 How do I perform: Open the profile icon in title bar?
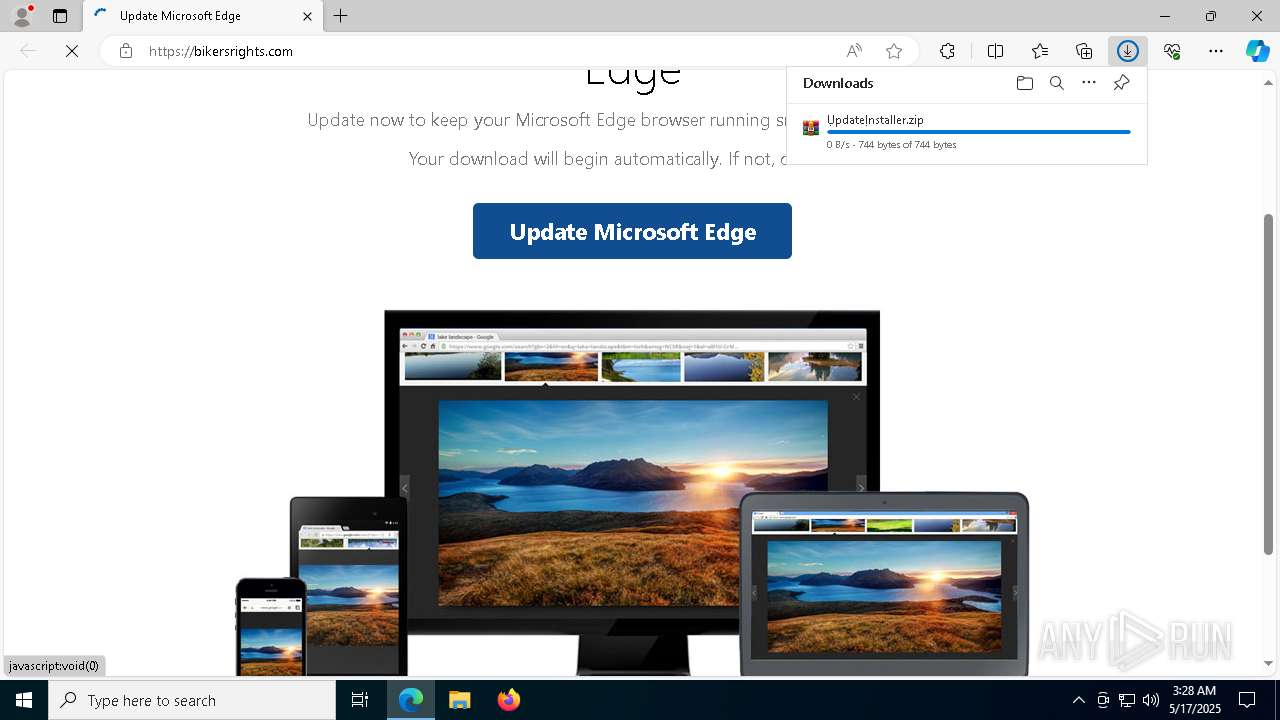(x=21, y=16)
